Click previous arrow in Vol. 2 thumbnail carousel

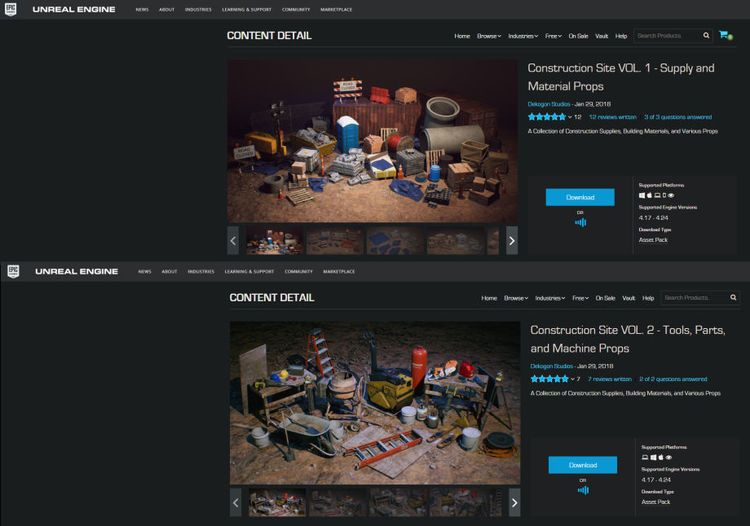coord(236,503)
